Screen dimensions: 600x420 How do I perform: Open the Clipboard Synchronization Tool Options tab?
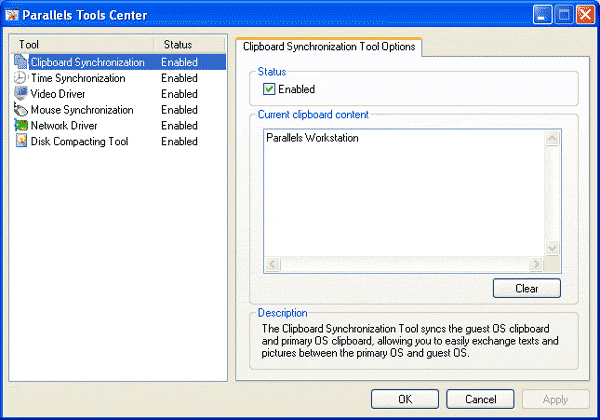(328, 47)
